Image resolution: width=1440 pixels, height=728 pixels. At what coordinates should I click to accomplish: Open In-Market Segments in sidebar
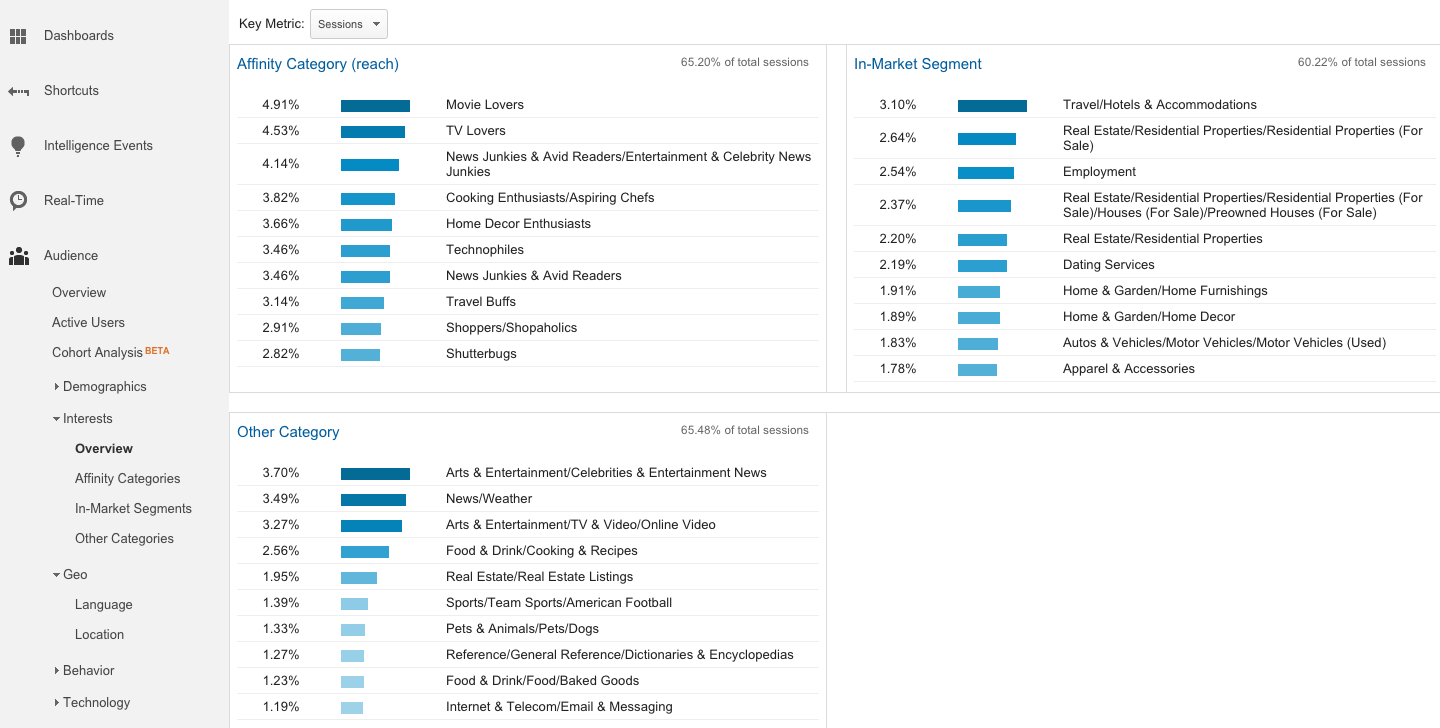coord(133,509)
